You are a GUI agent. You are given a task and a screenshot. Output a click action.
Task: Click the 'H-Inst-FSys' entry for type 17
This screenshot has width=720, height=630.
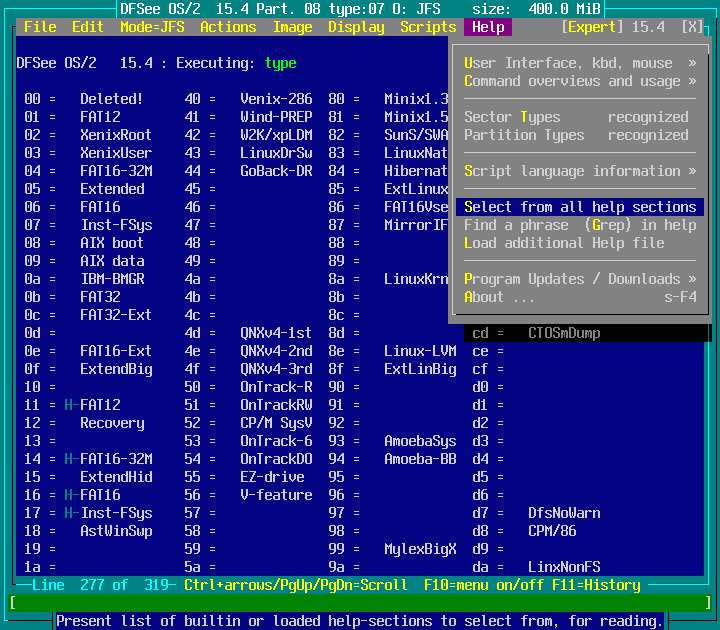click(x=108, y=513)
